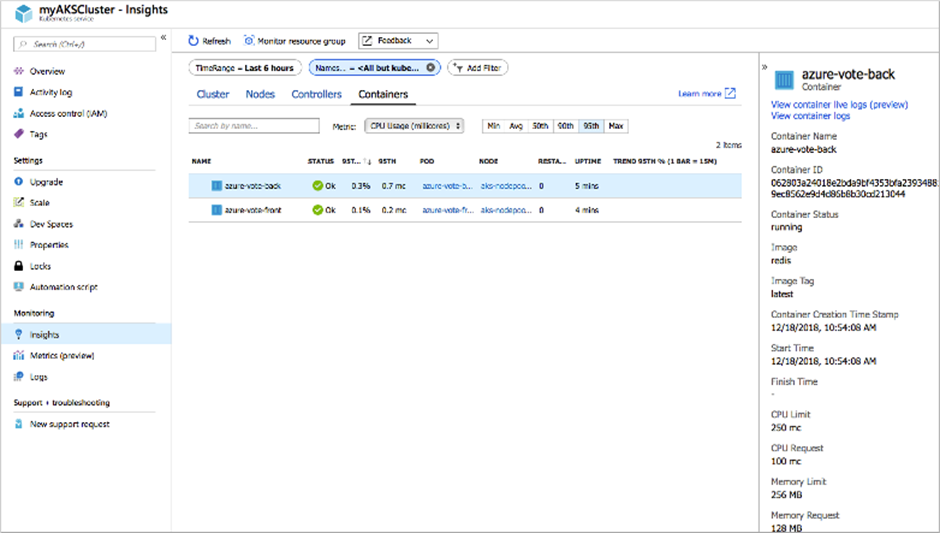Remove the Names filter using x icon
Viewport: 940px width, 533px height.
pyautogui.click(x=430, y=68)
